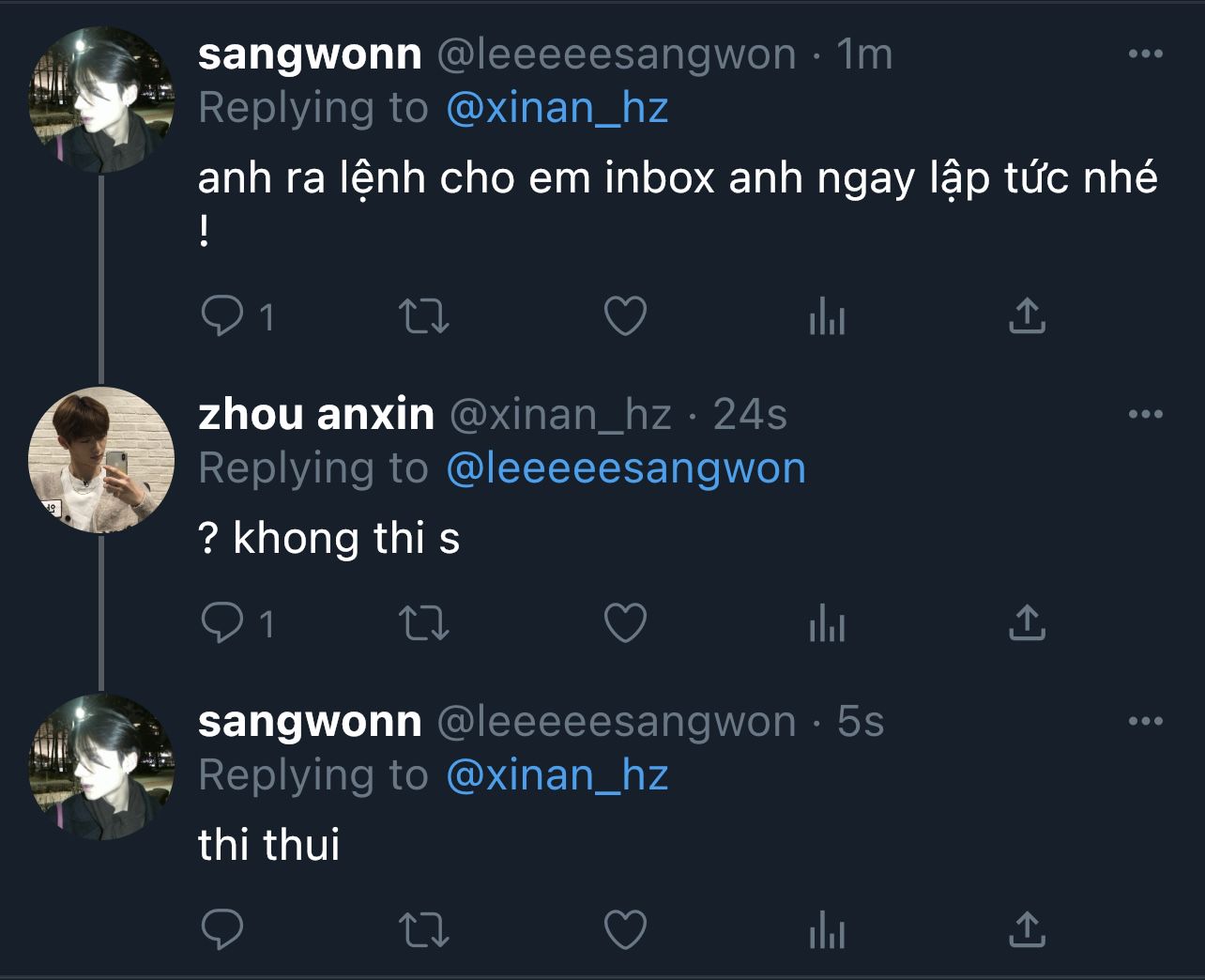The width and height of the screenshot is (1205, 980).
Task: Open more options on sangwonn's first tweet
Action: [x=1145, y=54]
